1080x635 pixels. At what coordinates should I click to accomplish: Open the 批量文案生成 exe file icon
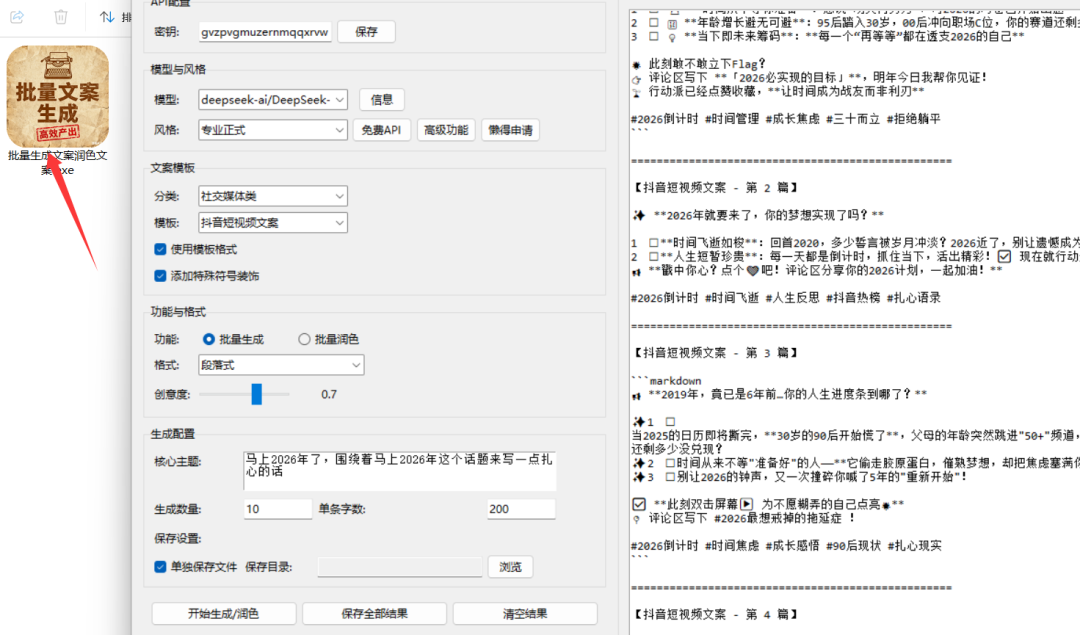(58, 96)
